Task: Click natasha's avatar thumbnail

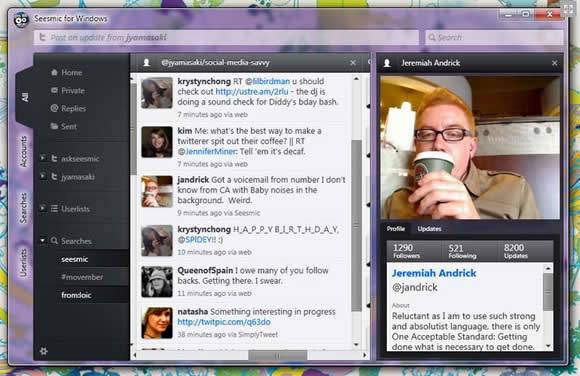Action: click(157, 323)
